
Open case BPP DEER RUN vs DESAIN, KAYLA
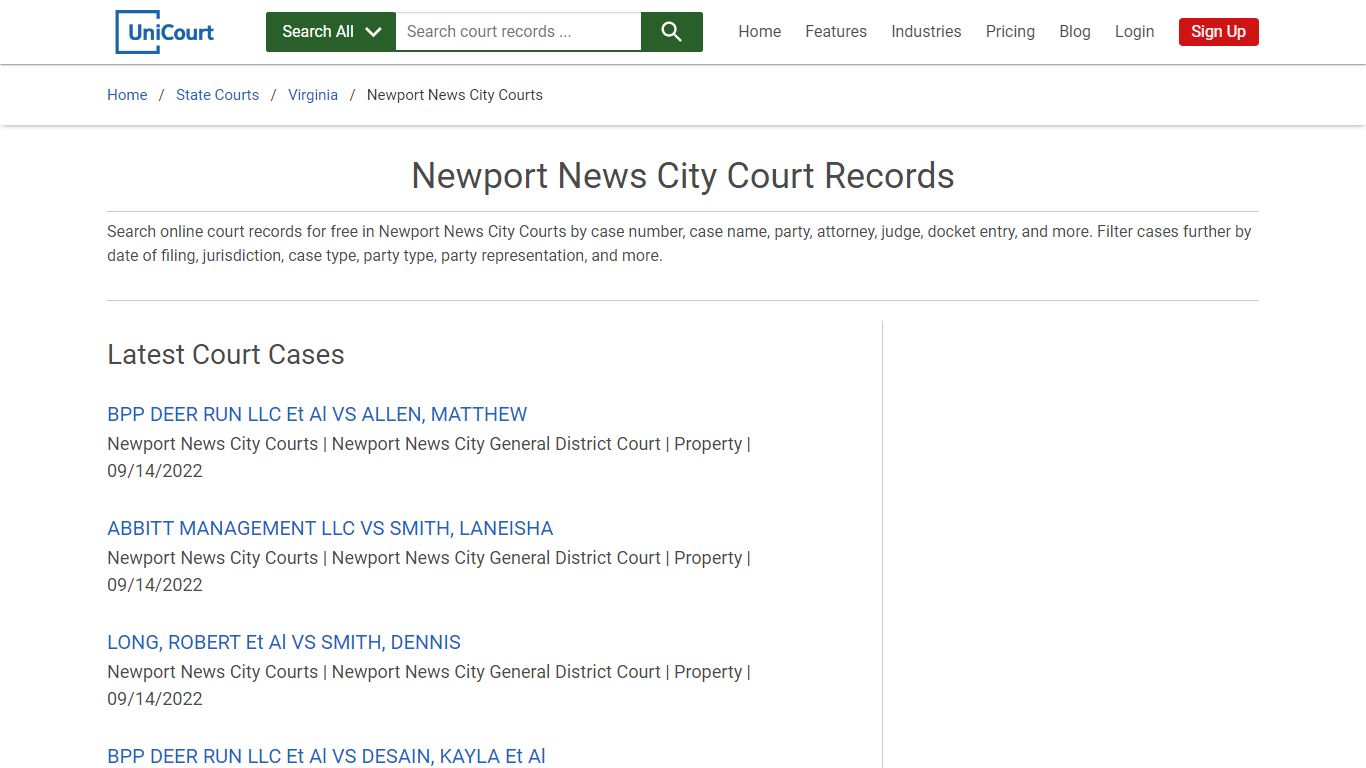(x=326, y=756)
